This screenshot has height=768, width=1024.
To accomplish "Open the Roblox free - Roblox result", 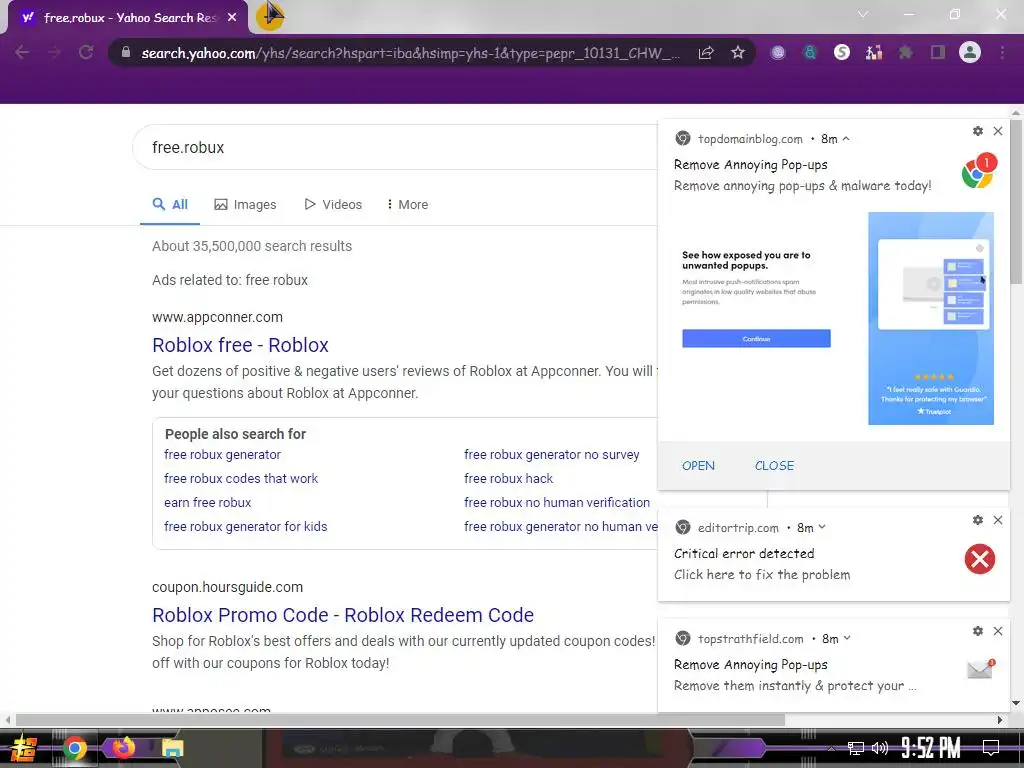I will (240, 345).
